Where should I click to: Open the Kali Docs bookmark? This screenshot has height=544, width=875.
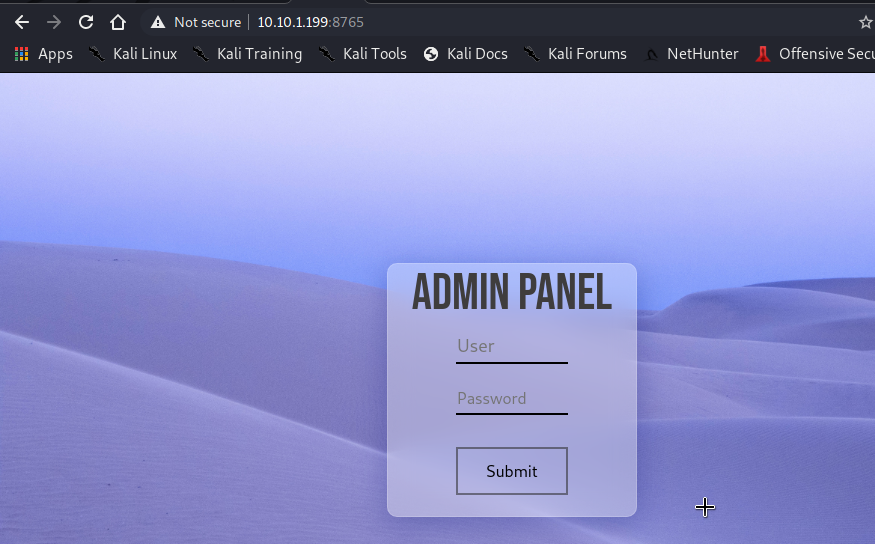point(478,54)
